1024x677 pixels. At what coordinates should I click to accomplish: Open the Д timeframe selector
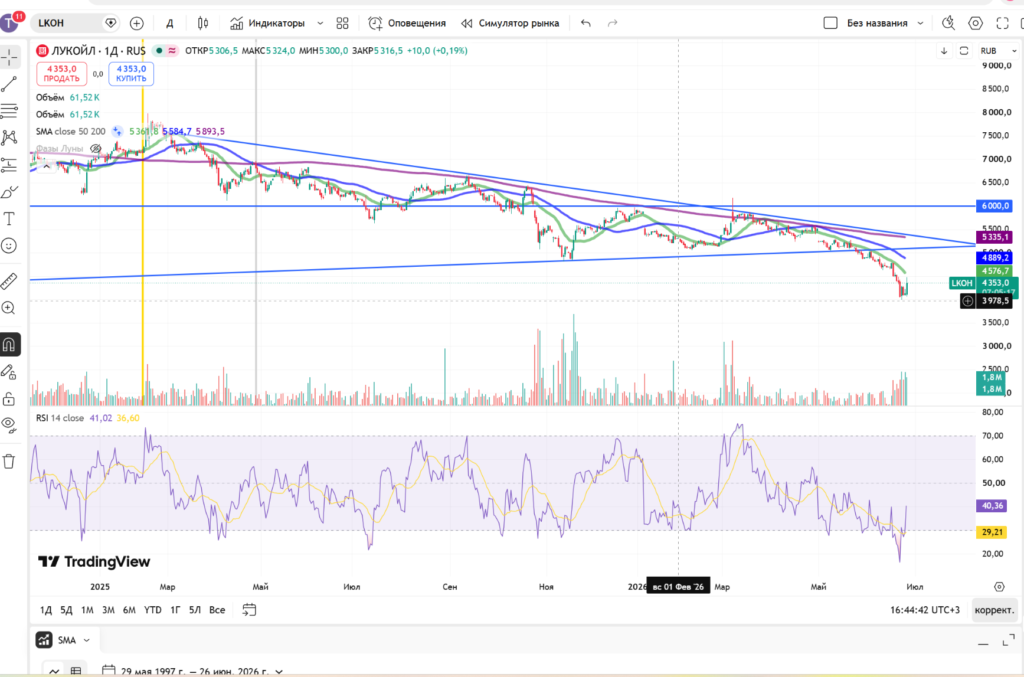(170, 24)
